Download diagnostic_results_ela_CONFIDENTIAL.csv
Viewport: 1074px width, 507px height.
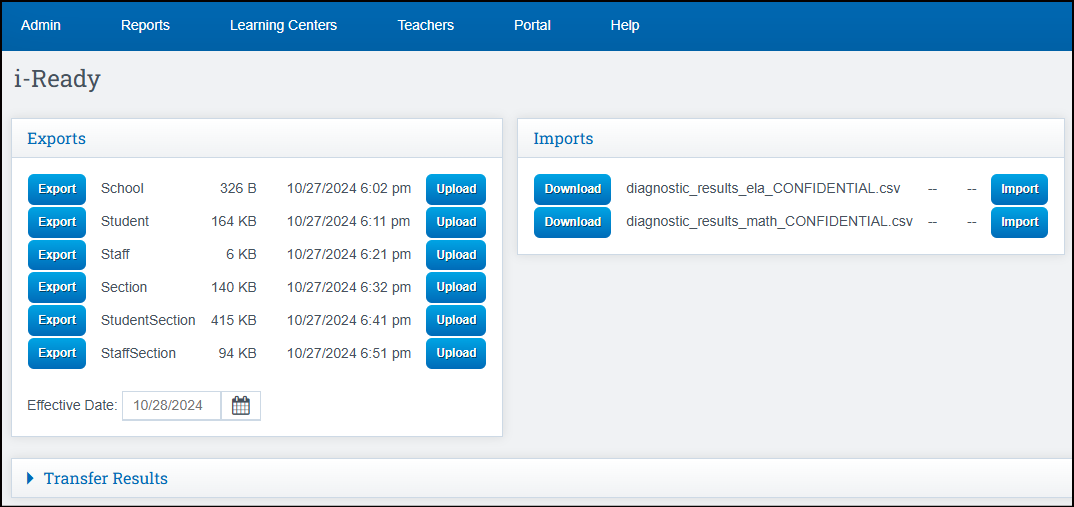click(x=573, y=189)
